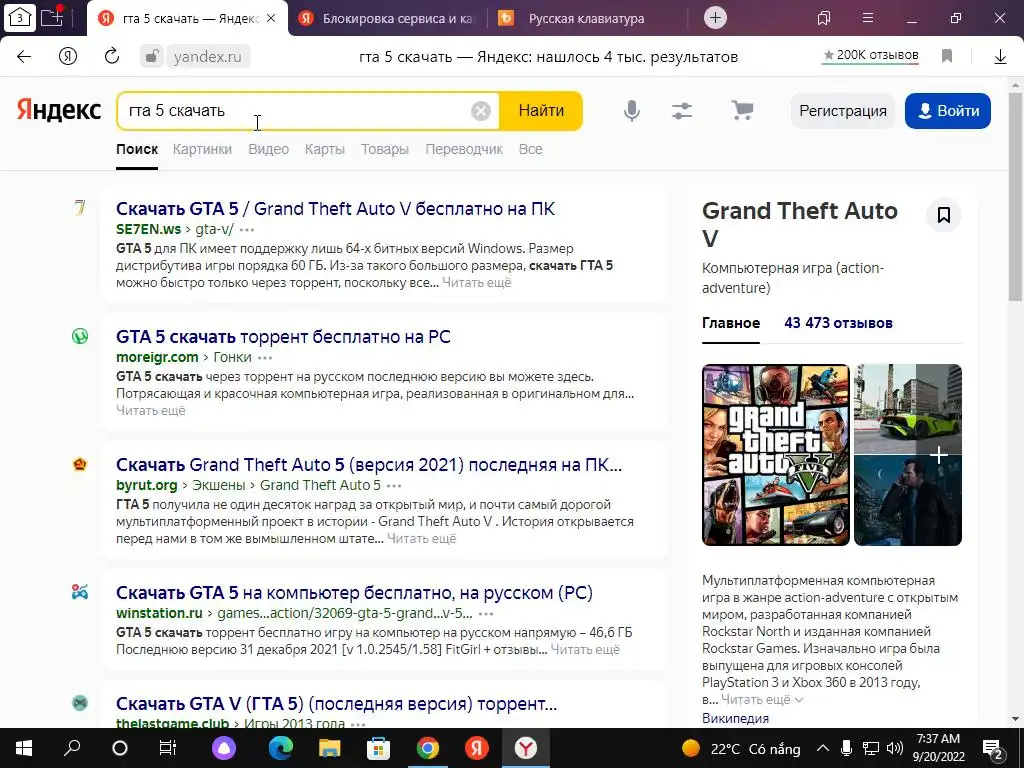Switch to 'Карты' tab
The width and height of the screenshot is (1024, 768).
pos(325,150)
